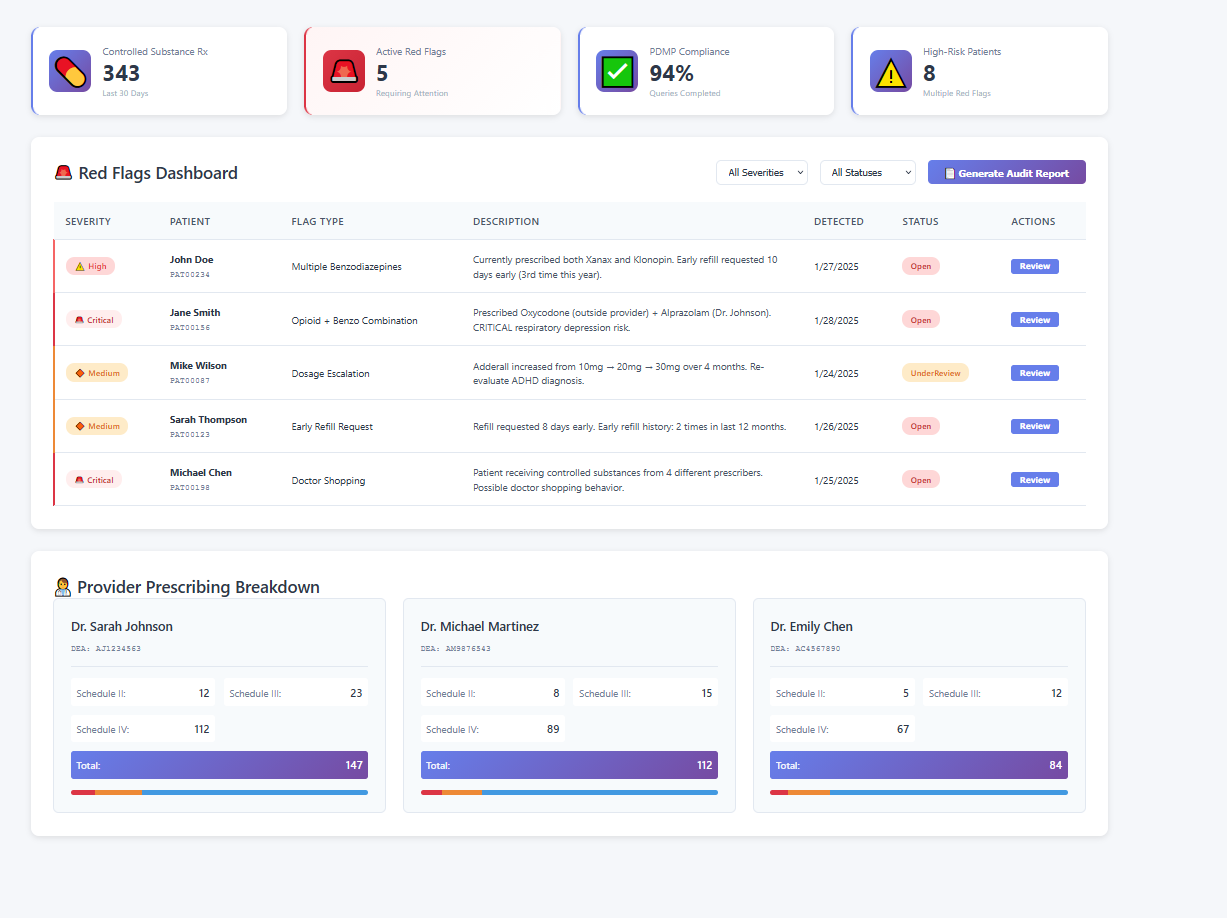1227x918 pixels.
Task: Click the capsule icon on Controlled Substance Rx card
Action: (68, 71)
